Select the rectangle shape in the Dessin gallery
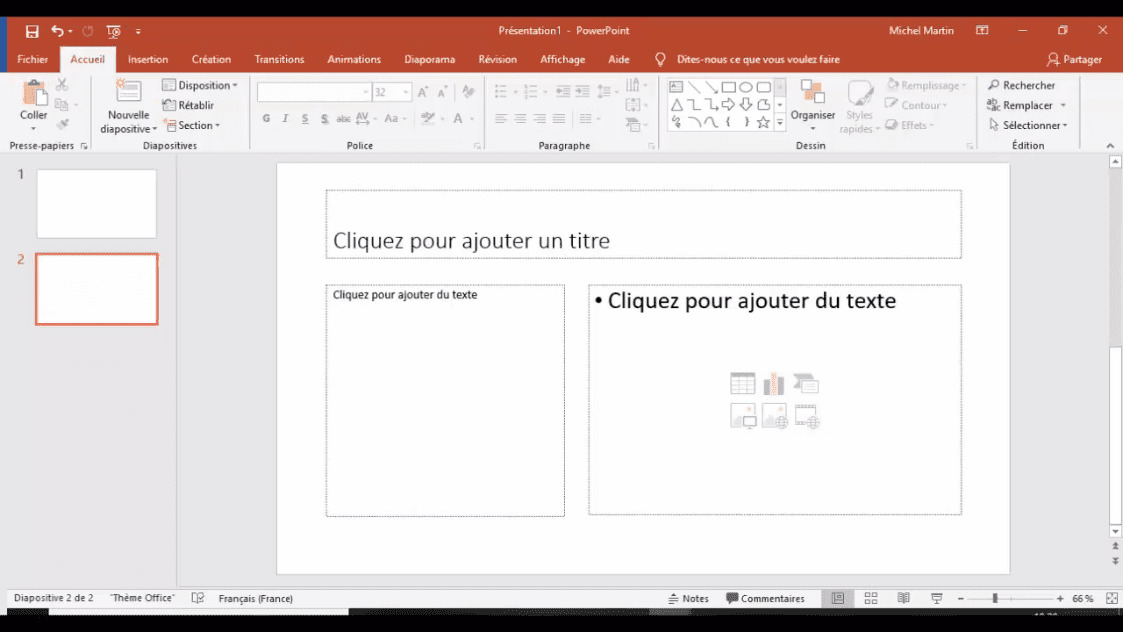This screenshot has width=1123, height=632. (727, 87)
